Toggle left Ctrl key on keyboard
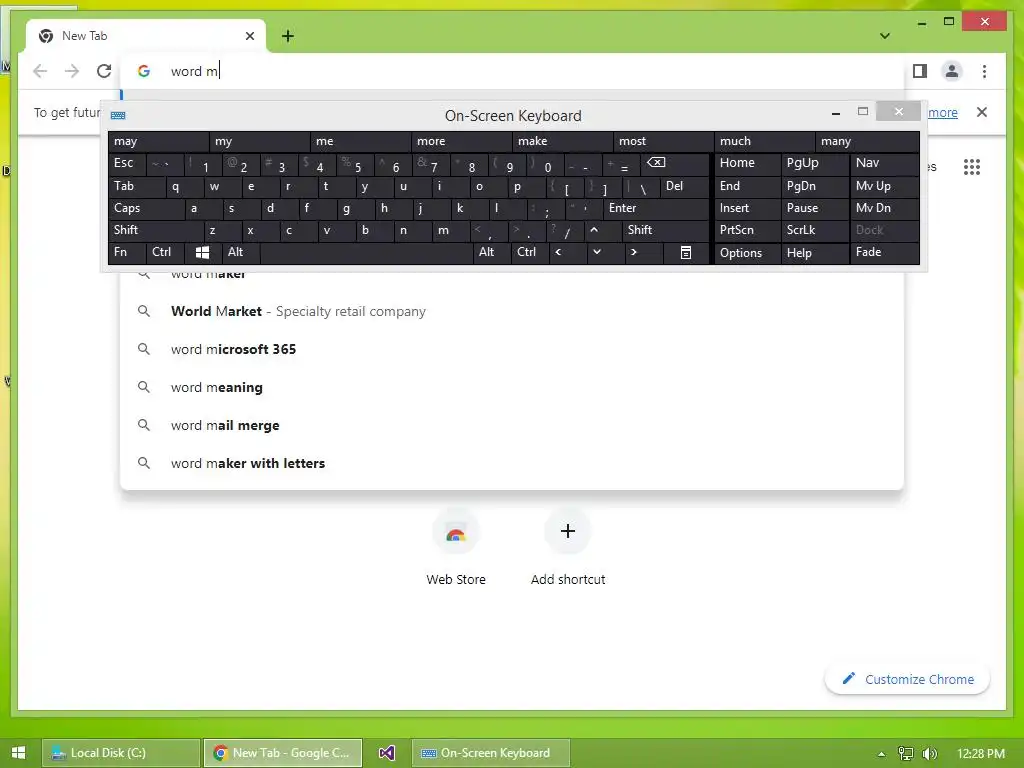The width and height of the screenshot is (1024, 768). coord(166,252)
